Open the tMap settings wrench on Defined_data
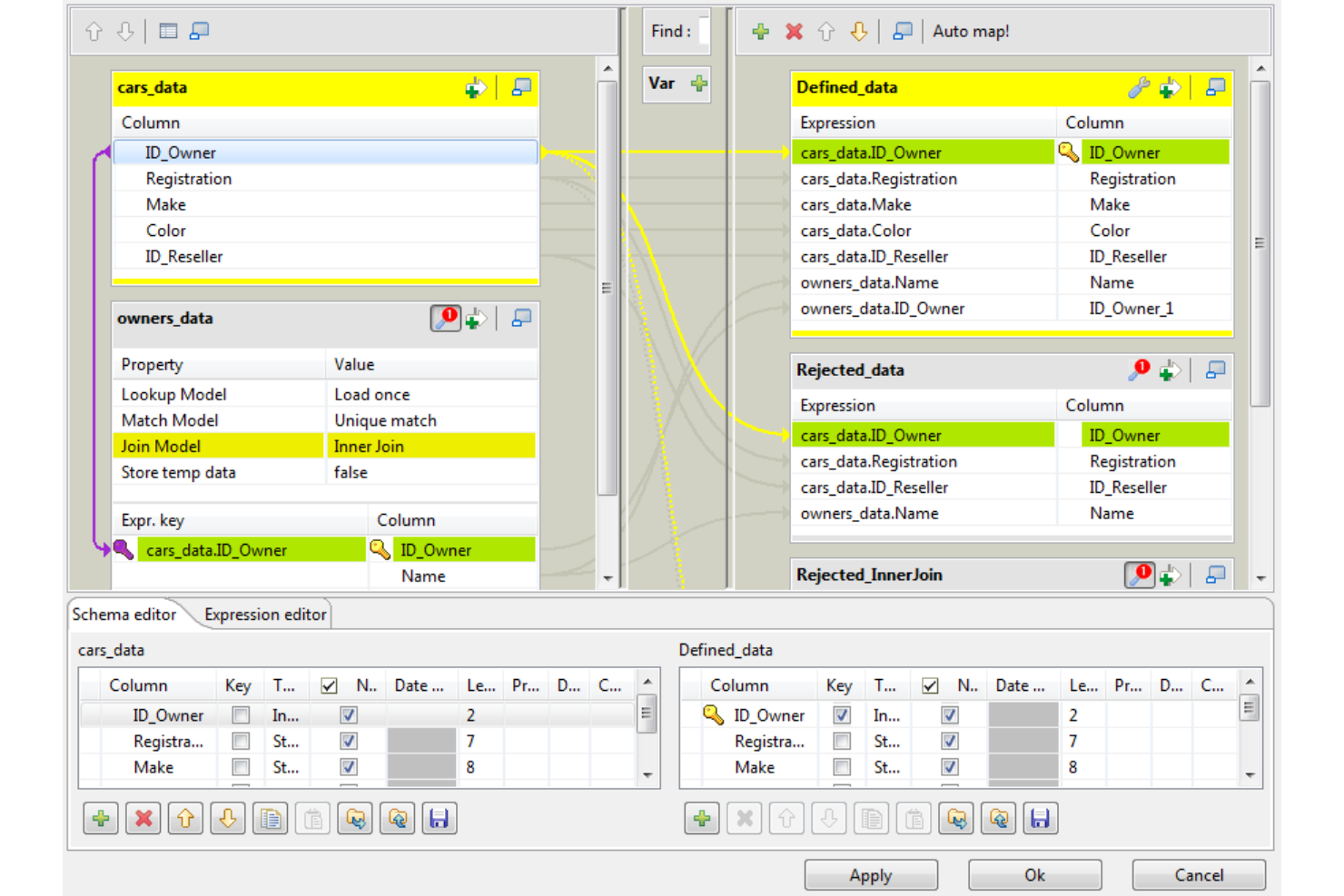This screenshot has height=896, width=1344. click(1141, 87)
